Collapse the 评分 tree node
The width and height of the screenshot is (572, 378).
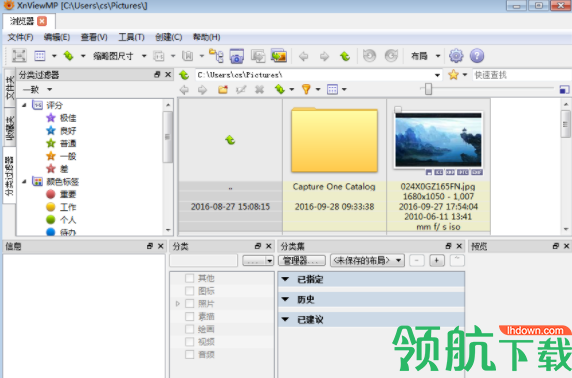point(24,105)
